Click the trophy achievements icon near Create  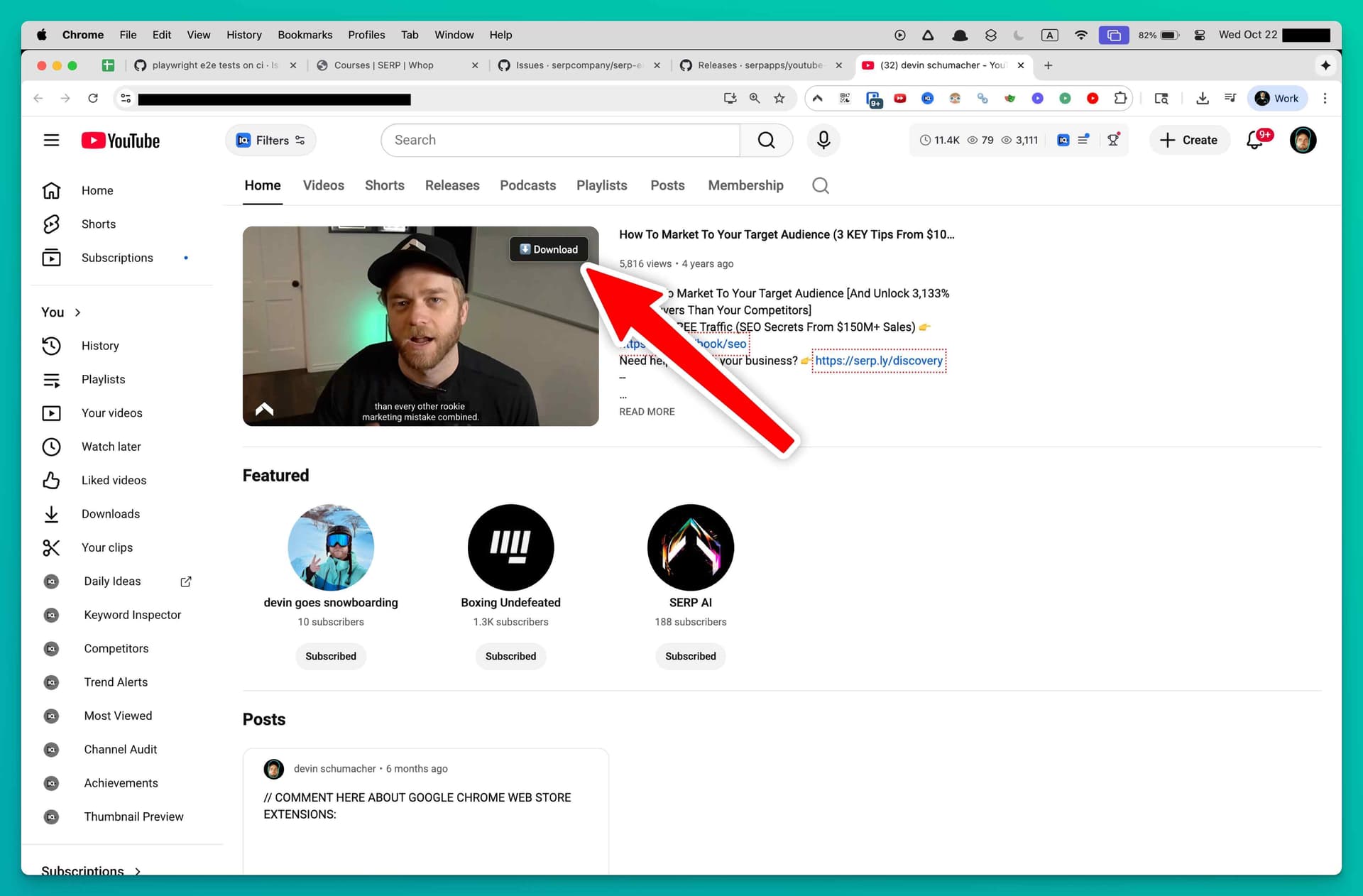click(x=1112, y=140)
